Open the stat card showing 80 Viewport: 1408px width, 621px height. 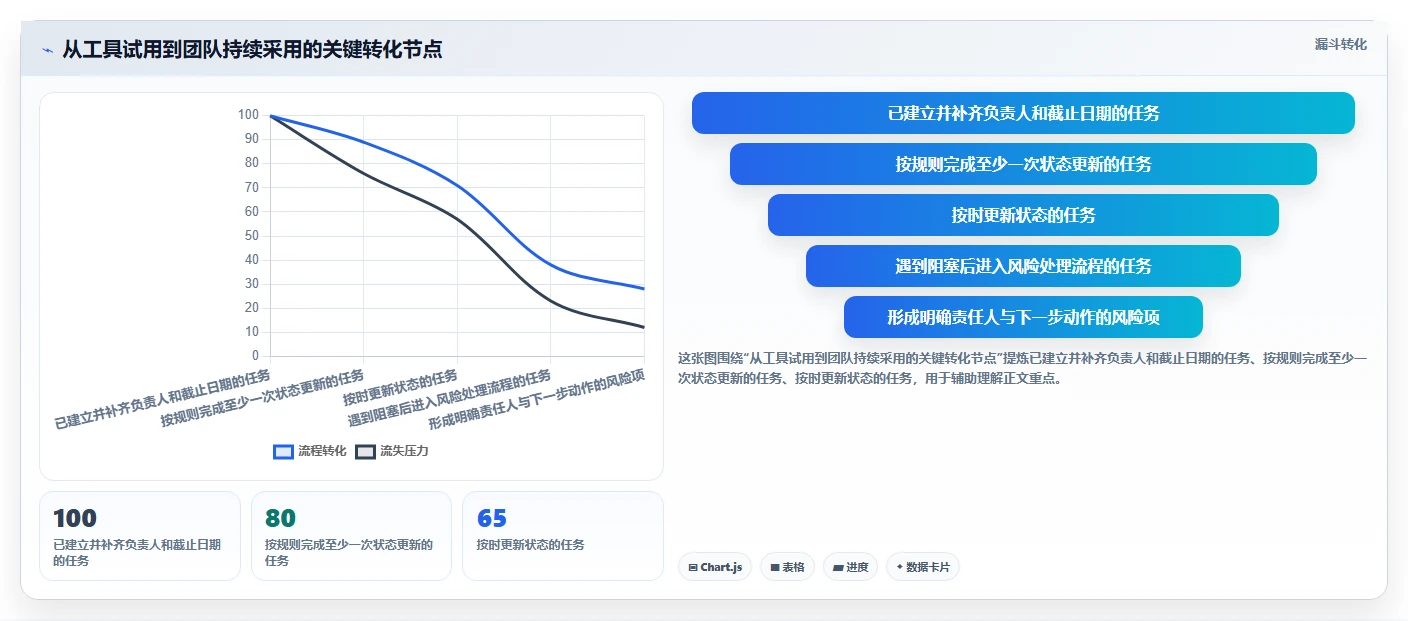pos(352,536)
